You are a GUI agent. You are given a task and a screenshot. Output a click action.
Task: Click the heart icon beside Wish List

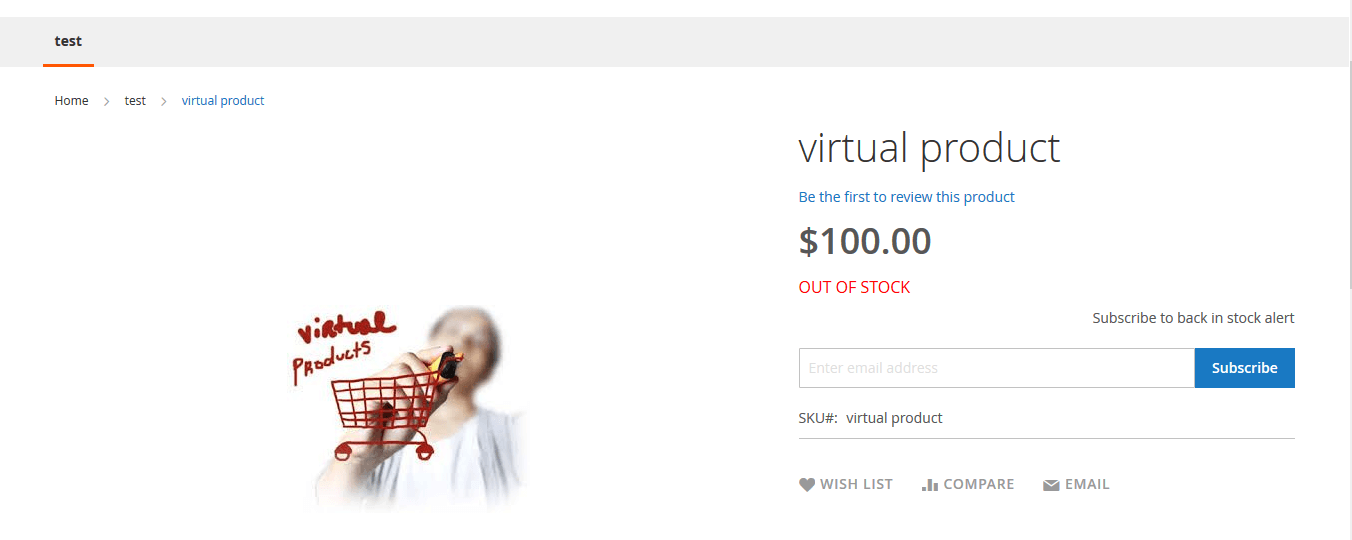(x=807, y=485)
